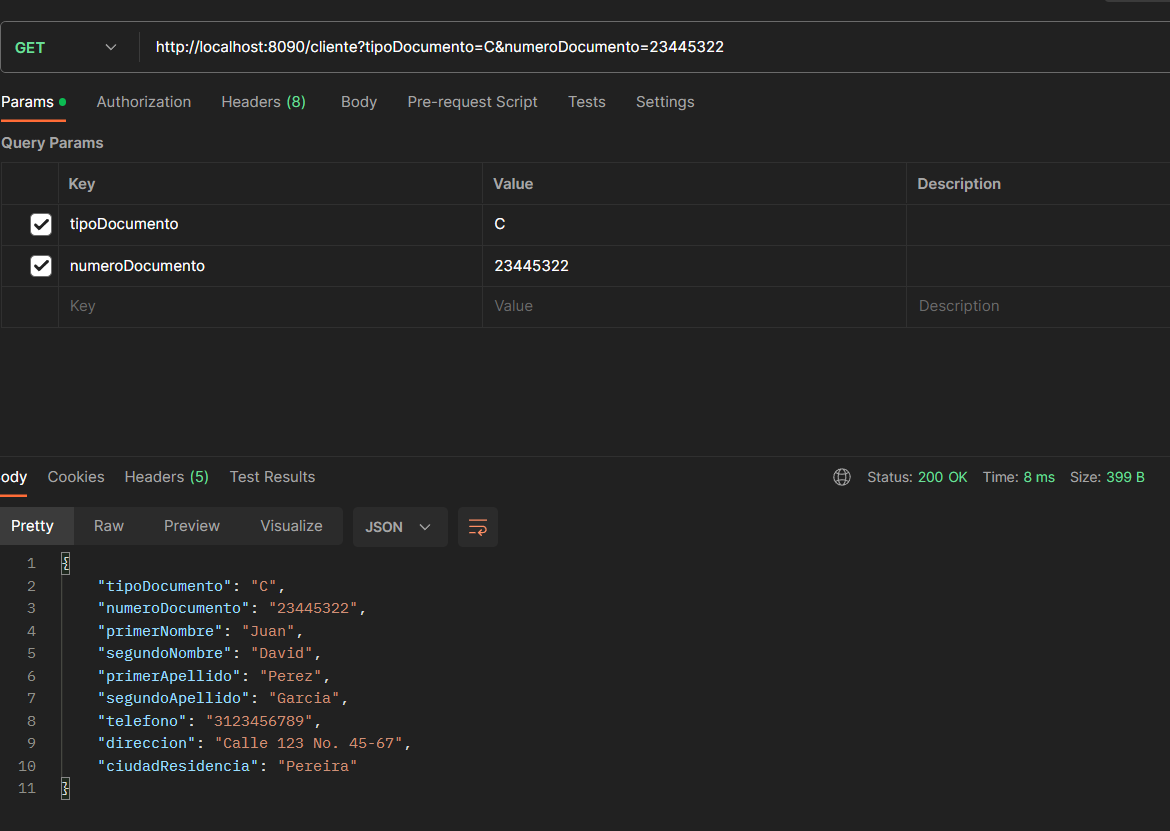Image resolution: width=1170 pixels, height=831 pixels.
Task: View the Cookies tab
Action: (76, 477)
